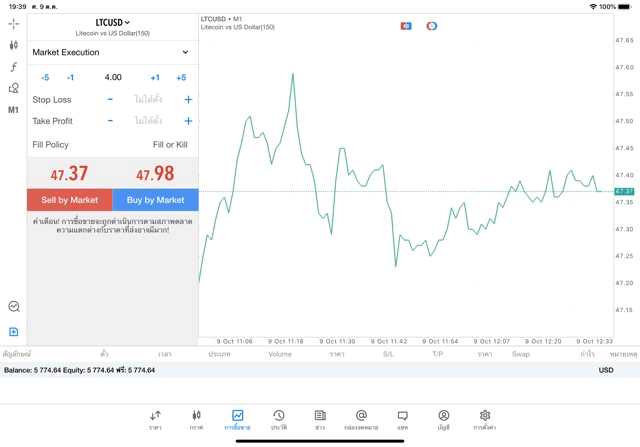Screen dimensions: 640x447
Task: Click Buy by Market button
Action: (x=156, y=200)
